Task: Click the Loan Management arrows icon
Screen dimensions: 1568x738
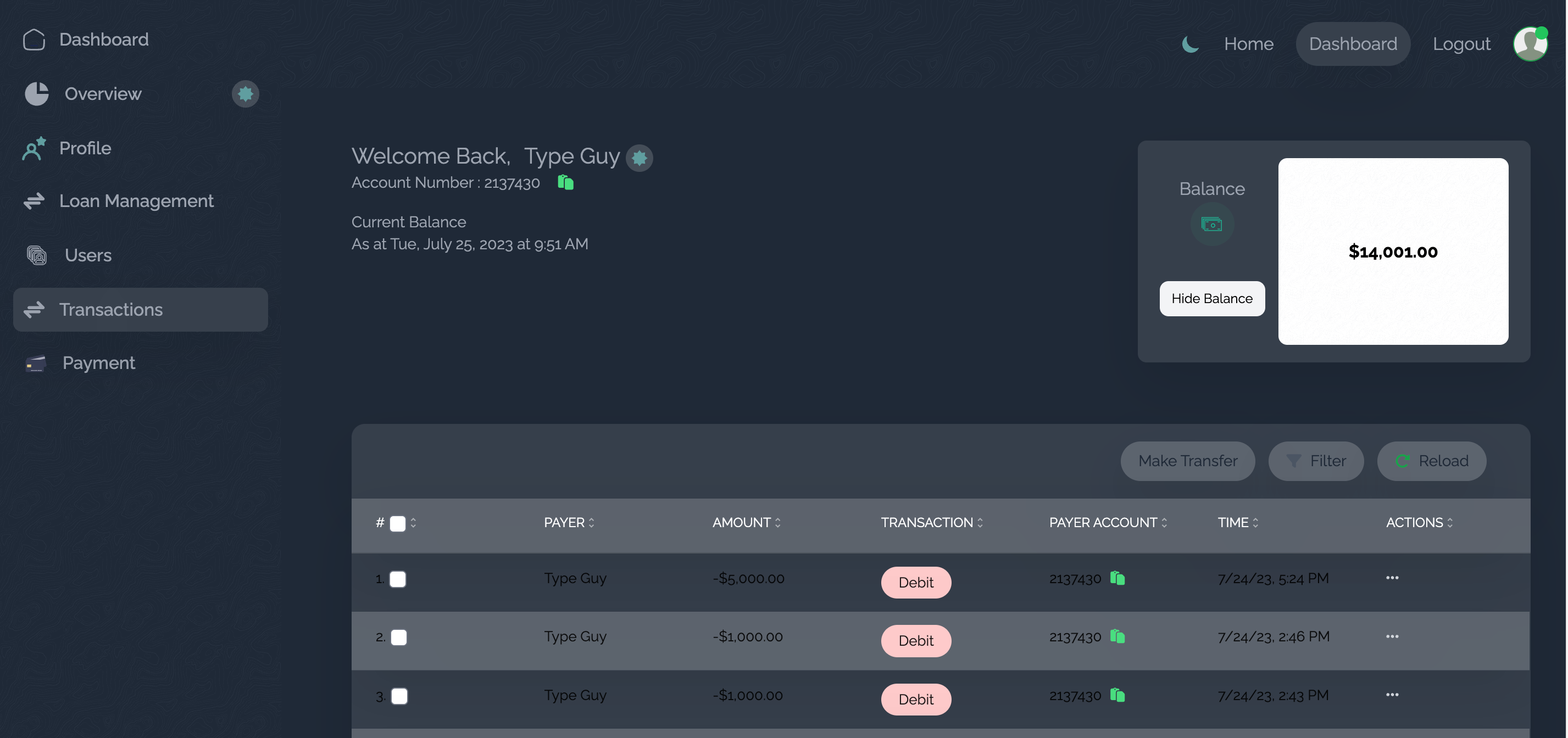Action: [x=34, y=201]
